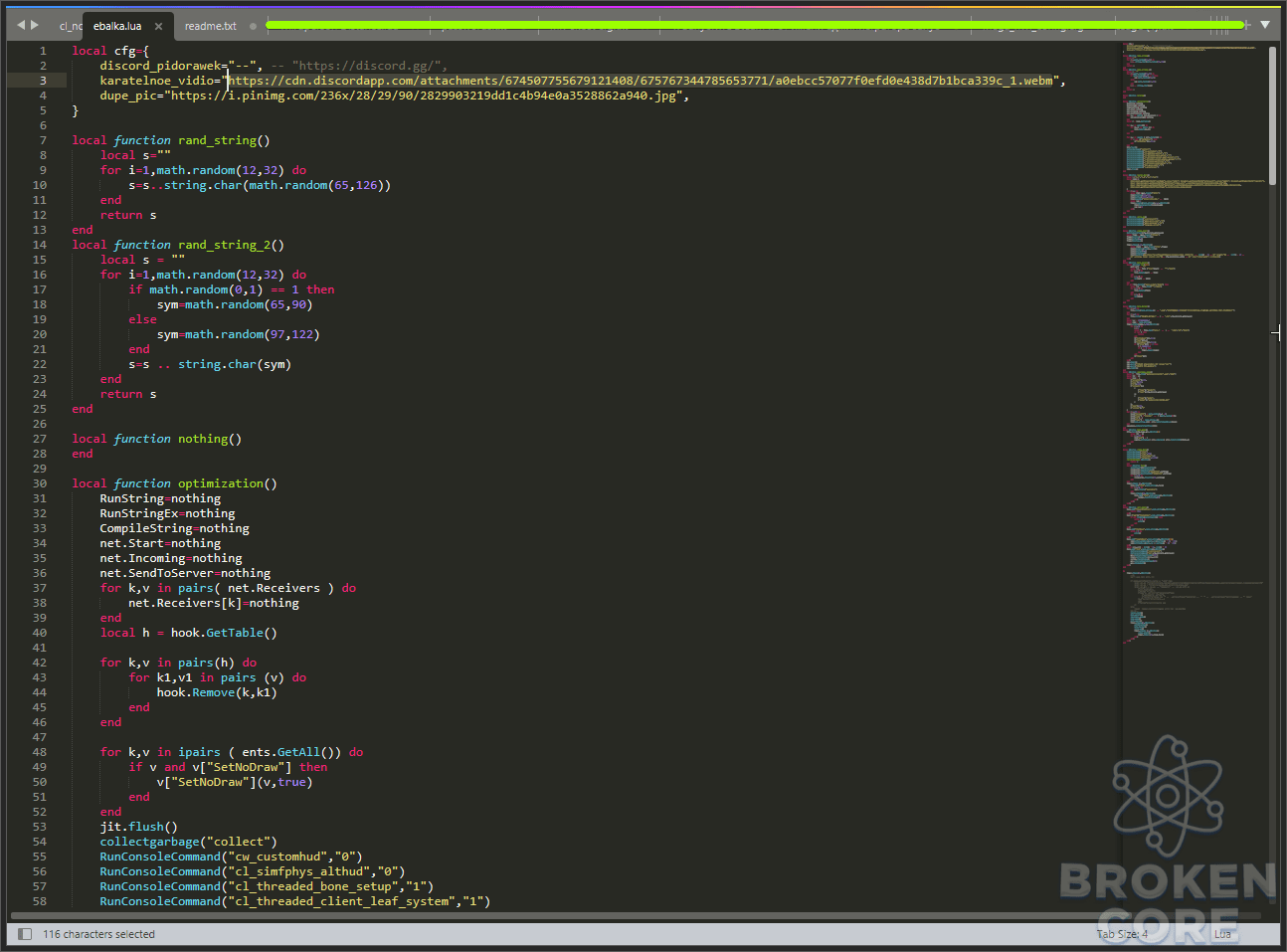Click 'RunString=nothing' on line 31

[x=160, y=498]
